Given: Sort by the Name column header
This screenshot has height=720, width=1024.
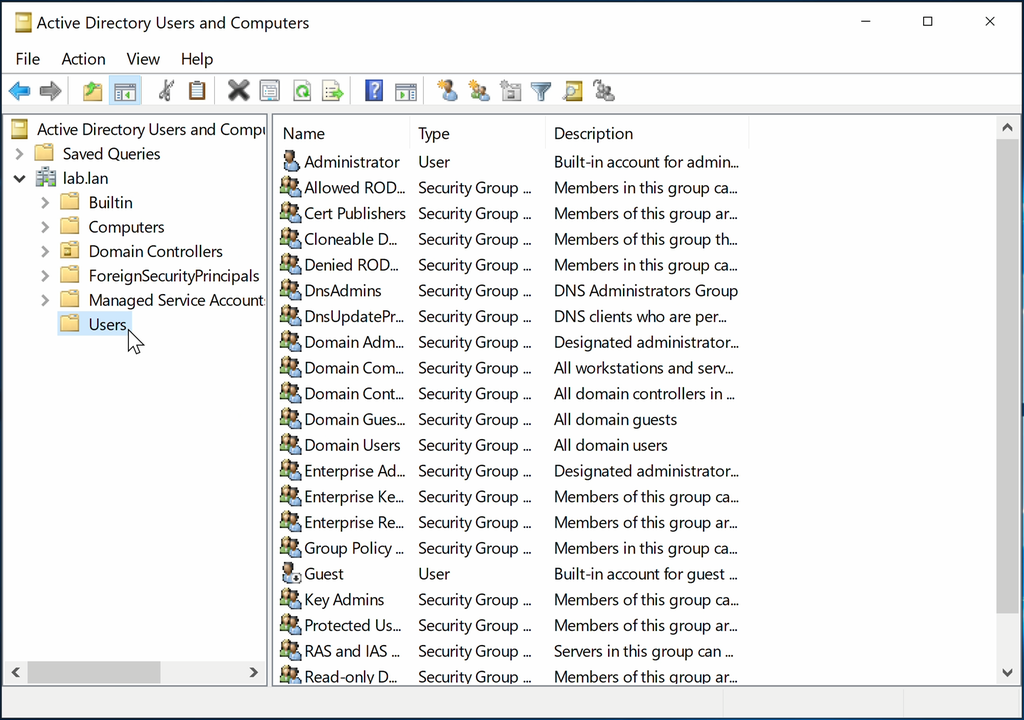Looking at the screenshot, I should click(x=342, y=133).
